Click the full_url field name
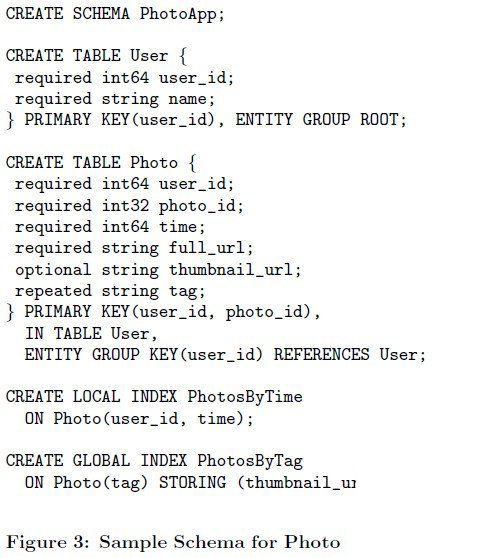Viewport: 497px width, 558px height. point(207,248)
